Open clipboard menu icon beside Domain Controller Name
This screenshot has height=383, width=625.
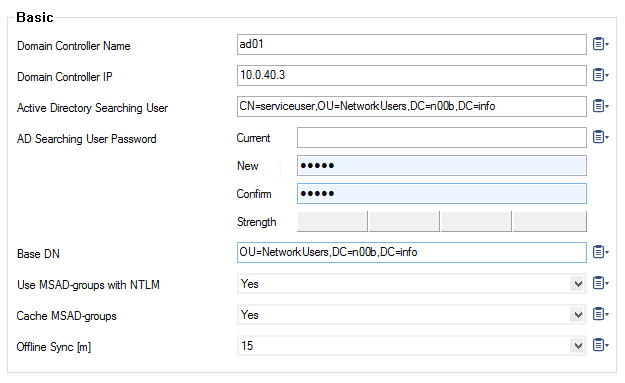pyautogui.click(x=601, y=44)
